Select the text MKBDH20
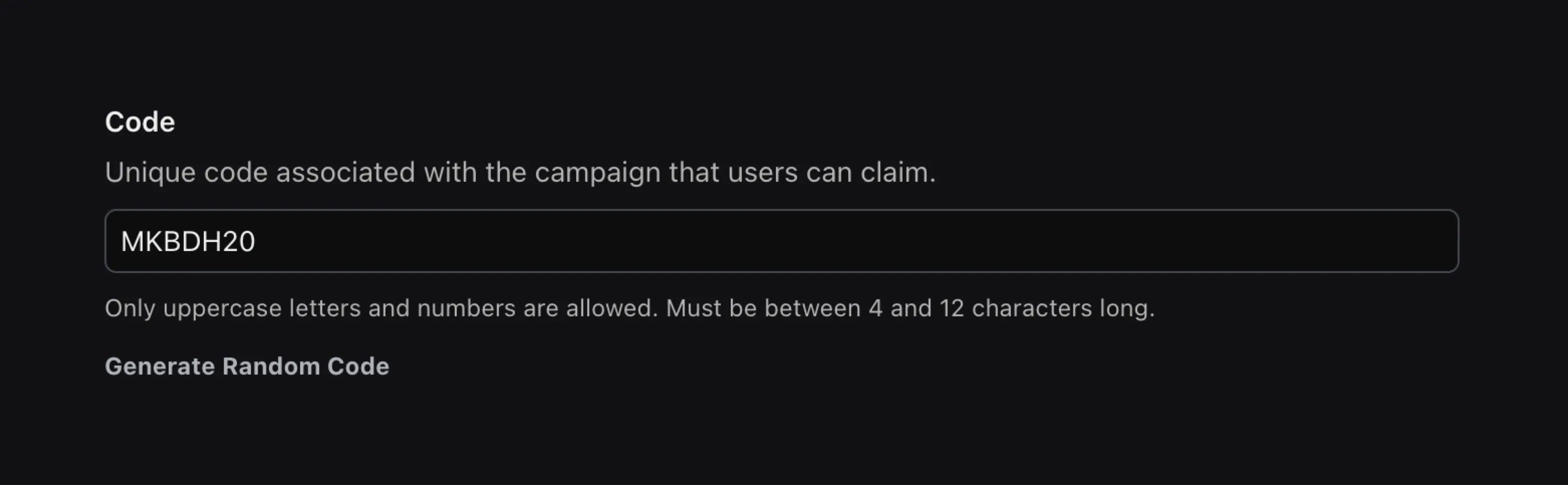The width and height of the screenshot is (1568, 485). pyautogui.click(x=189, y=240)
